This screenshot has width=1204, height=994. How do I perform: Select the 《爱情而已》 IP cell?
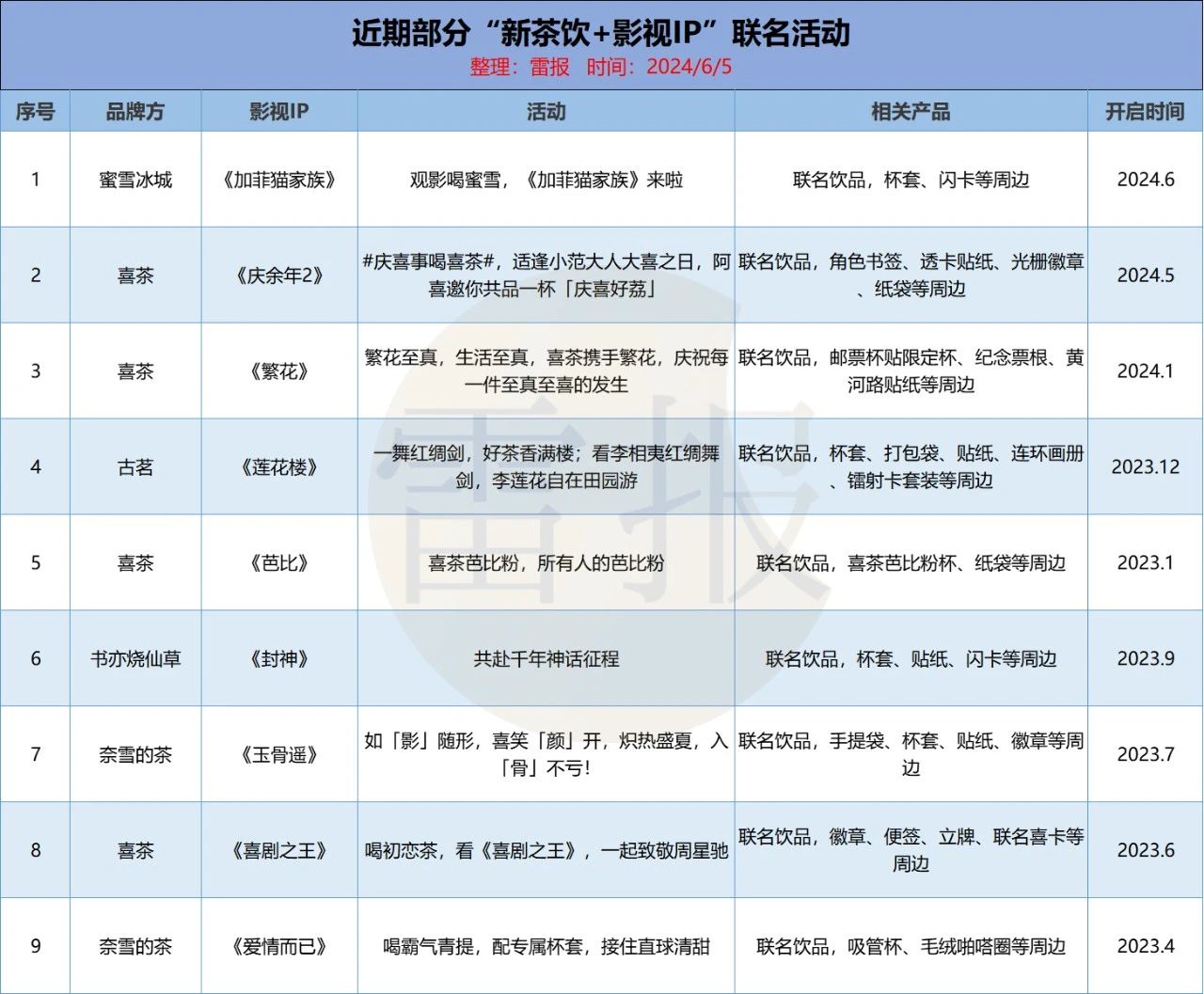279,947
